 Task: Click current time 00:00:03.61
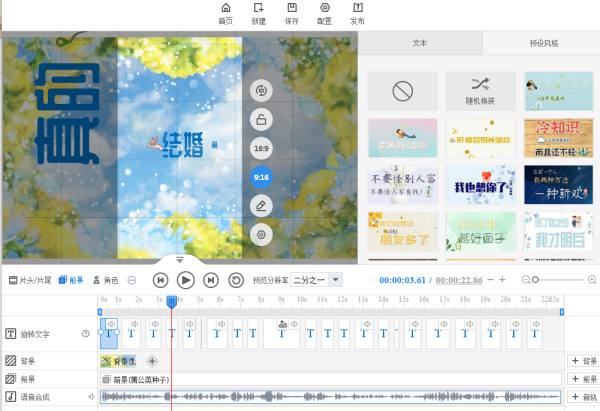point(402,280)
